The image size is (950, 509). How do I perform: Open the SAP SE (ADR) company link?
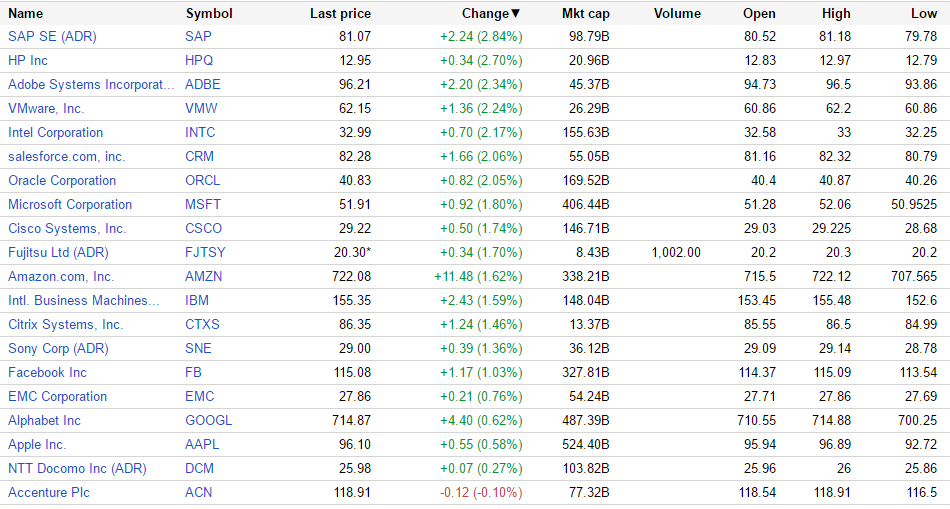click(52, 36)
